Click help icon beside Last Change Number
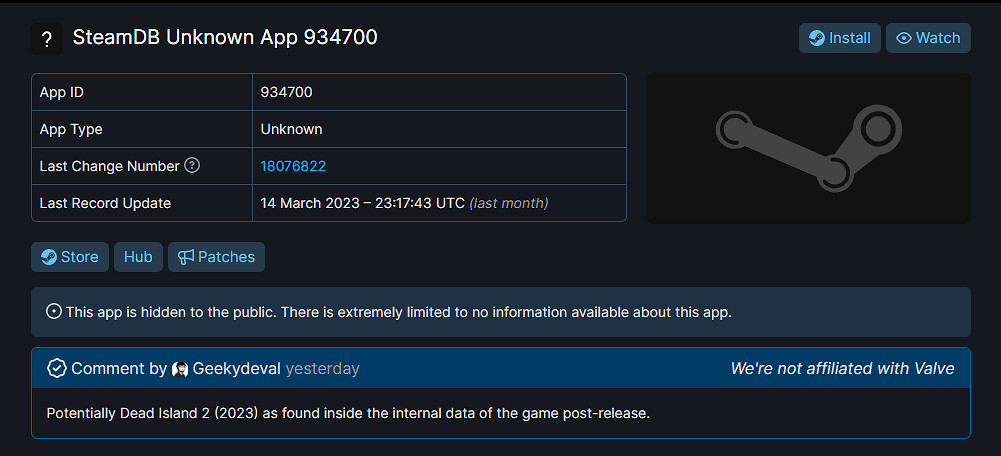The height and width of the screenshot is (456, 1001). tap(192, 165)
